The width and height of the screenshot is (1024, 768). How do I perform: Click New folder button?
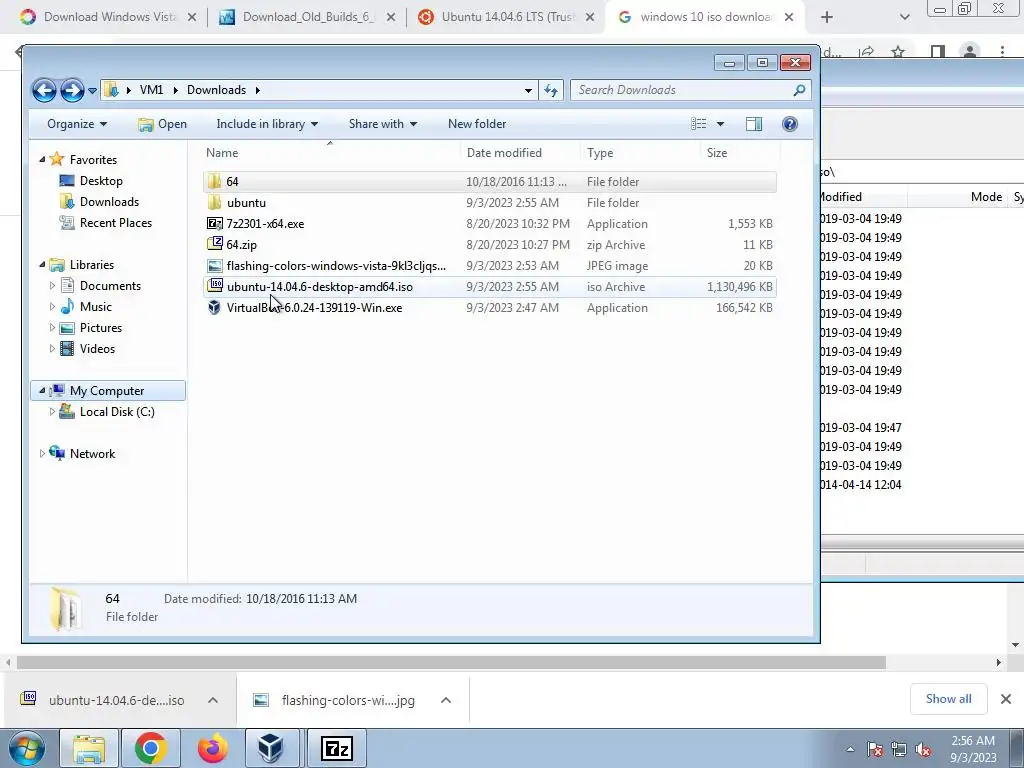click(477, 123)
